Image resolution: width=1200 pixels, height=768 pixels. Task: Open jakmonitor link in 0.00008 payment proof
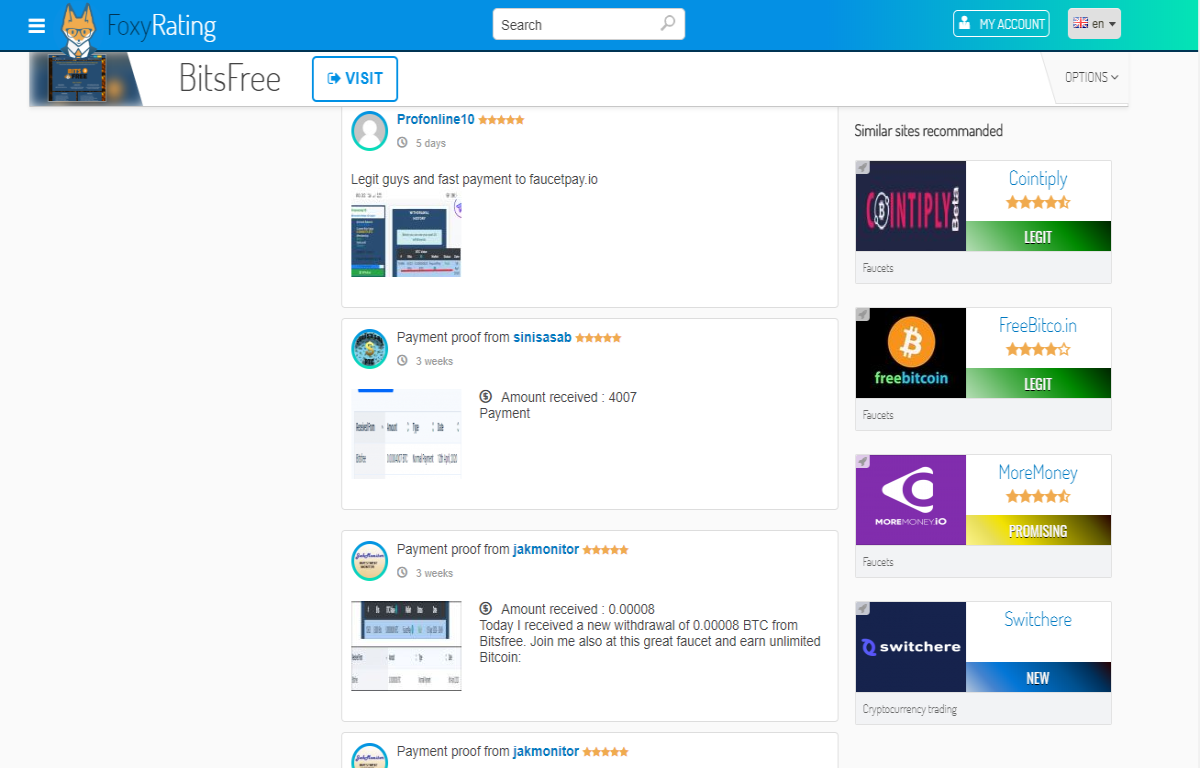[x=546, y=549]
